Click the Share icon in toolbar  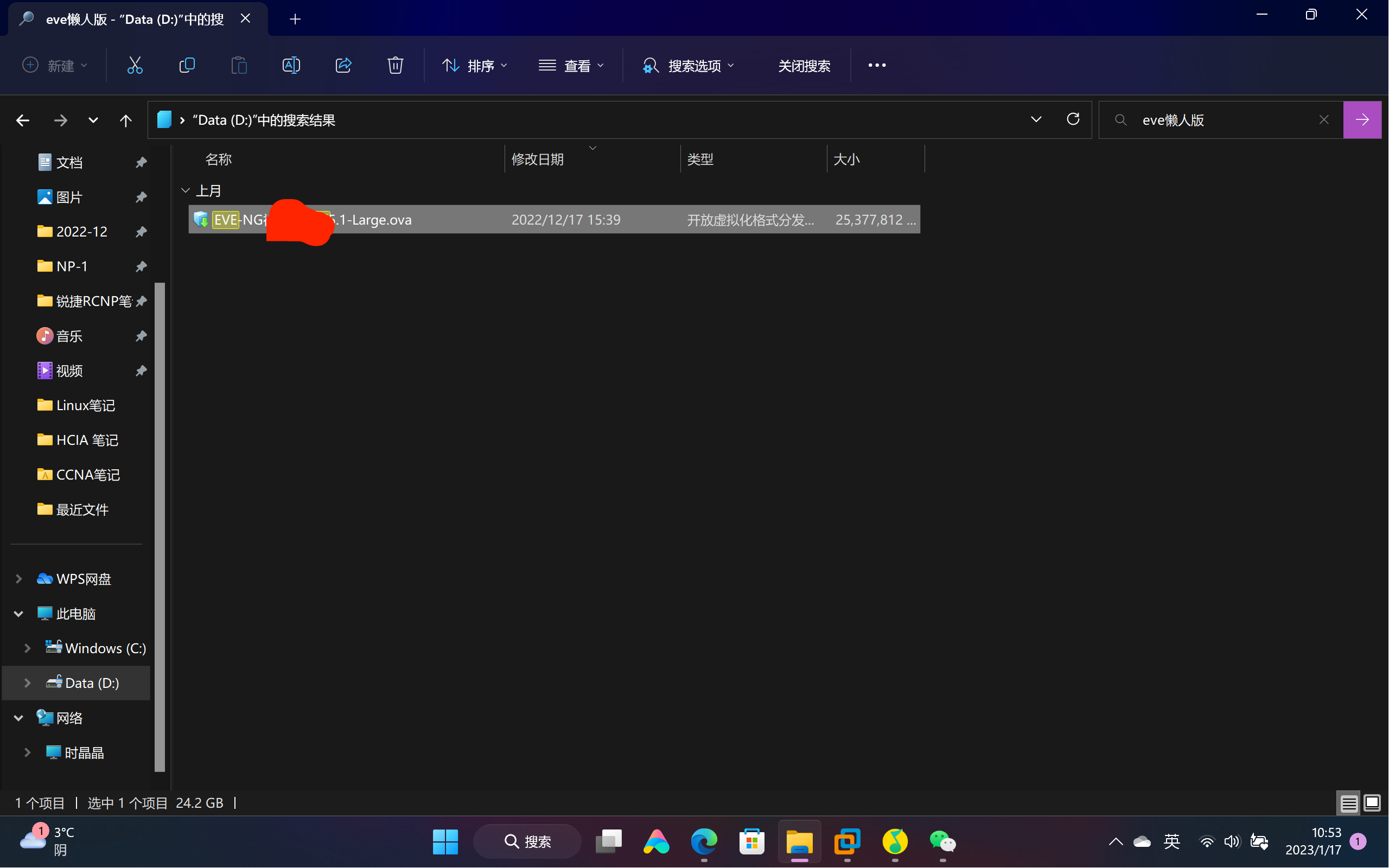pos(343,66)
